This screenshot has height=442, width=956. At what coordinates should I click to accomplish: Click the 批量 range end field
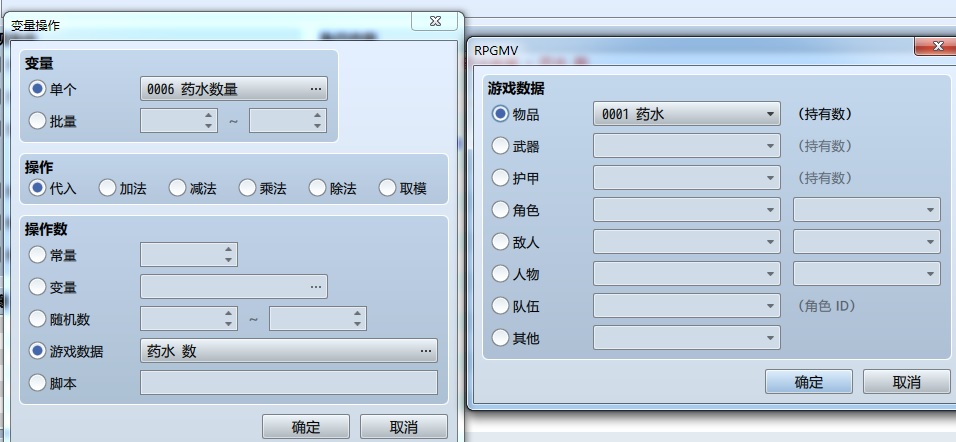[x=288, y=121]
